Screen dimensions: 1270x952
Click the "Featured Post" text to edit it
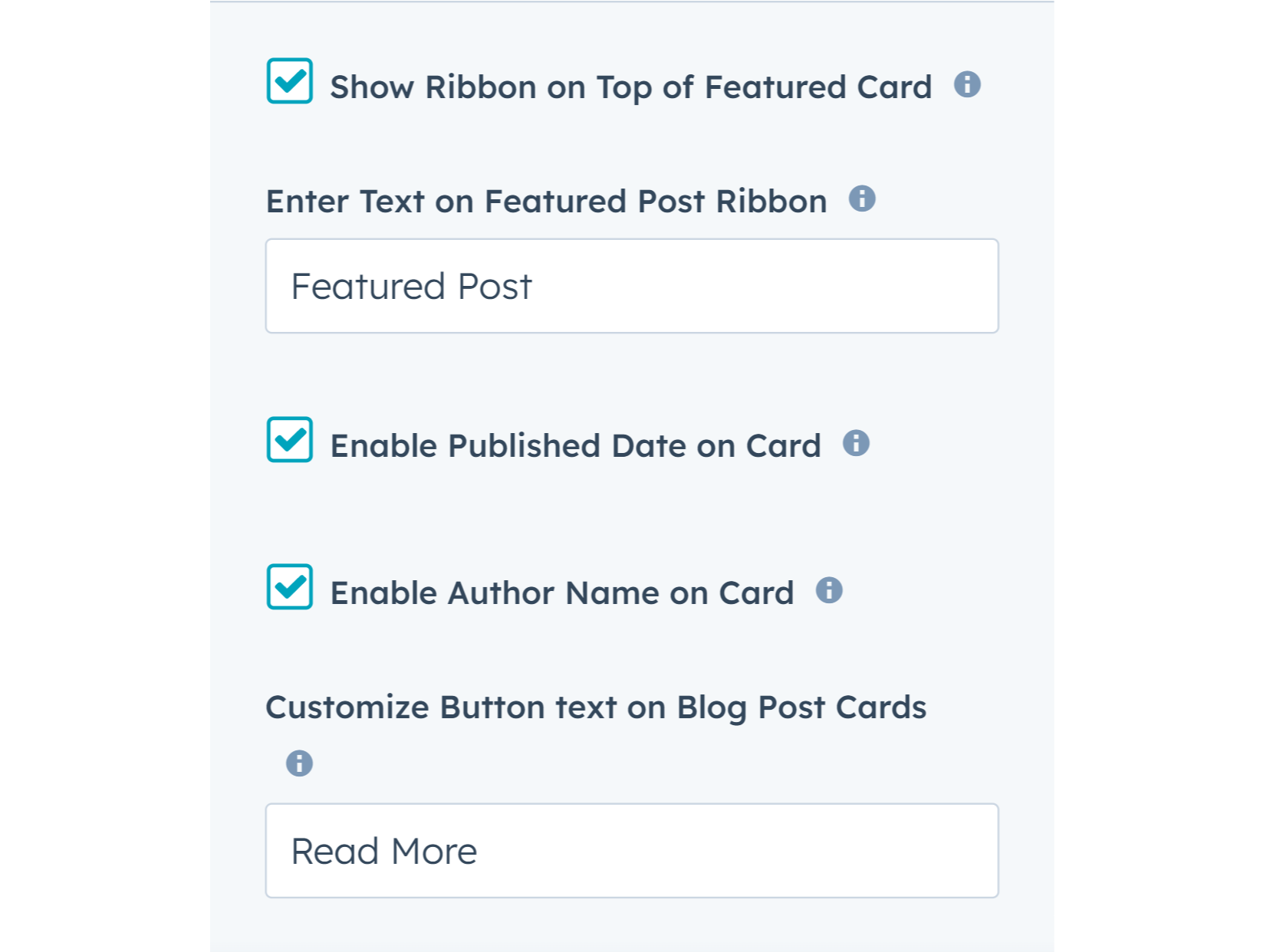pyautogui.click(x=411, y=285)
